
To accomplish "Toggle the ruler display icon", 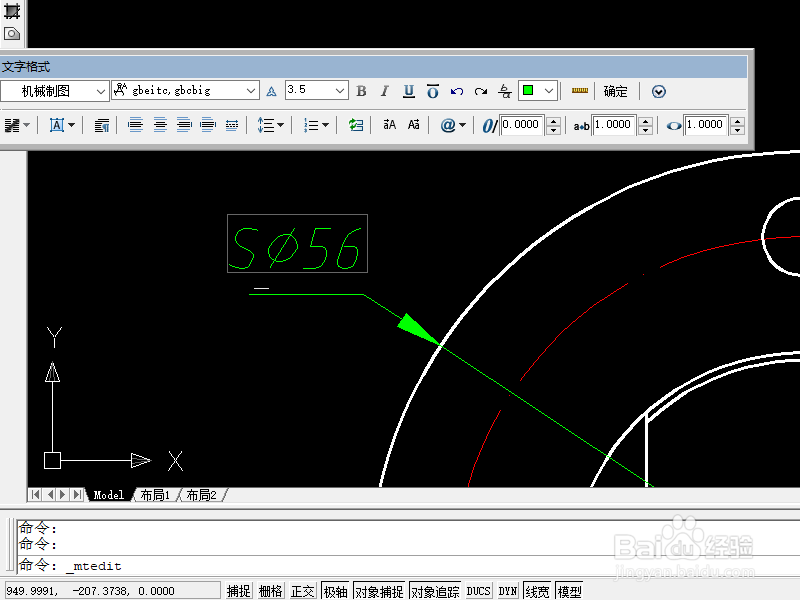I will click(580, 91).
